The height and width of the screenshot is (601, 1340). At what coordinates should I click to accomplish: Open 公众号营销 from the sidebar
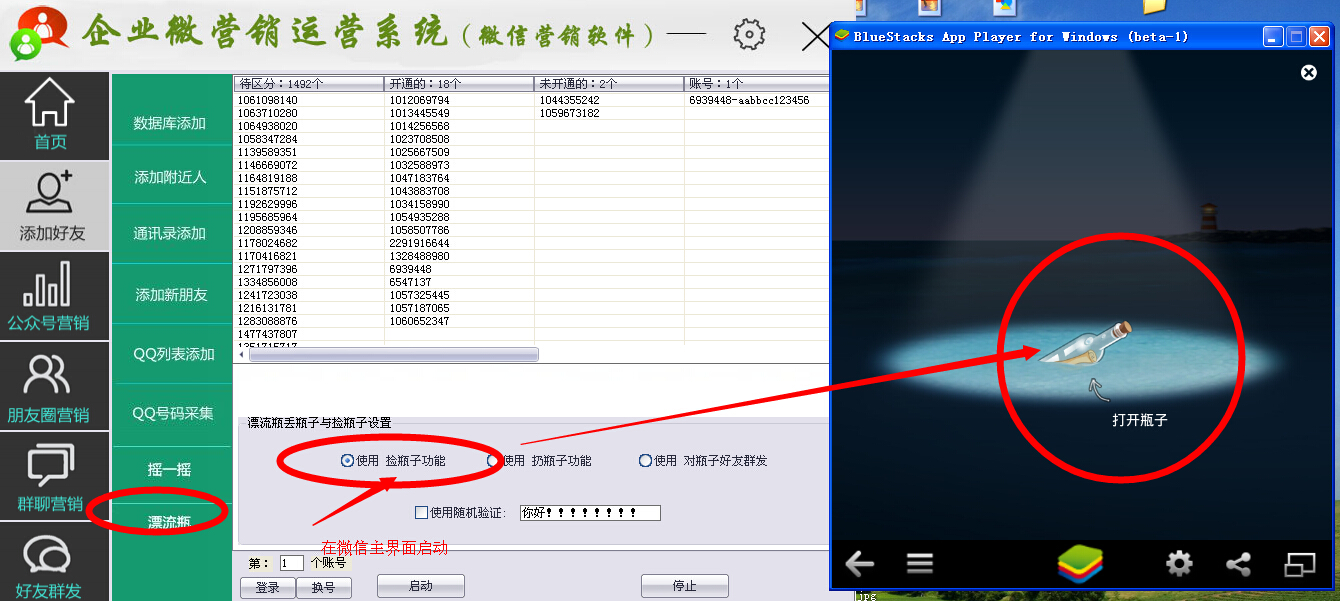[x=49, y=295]
